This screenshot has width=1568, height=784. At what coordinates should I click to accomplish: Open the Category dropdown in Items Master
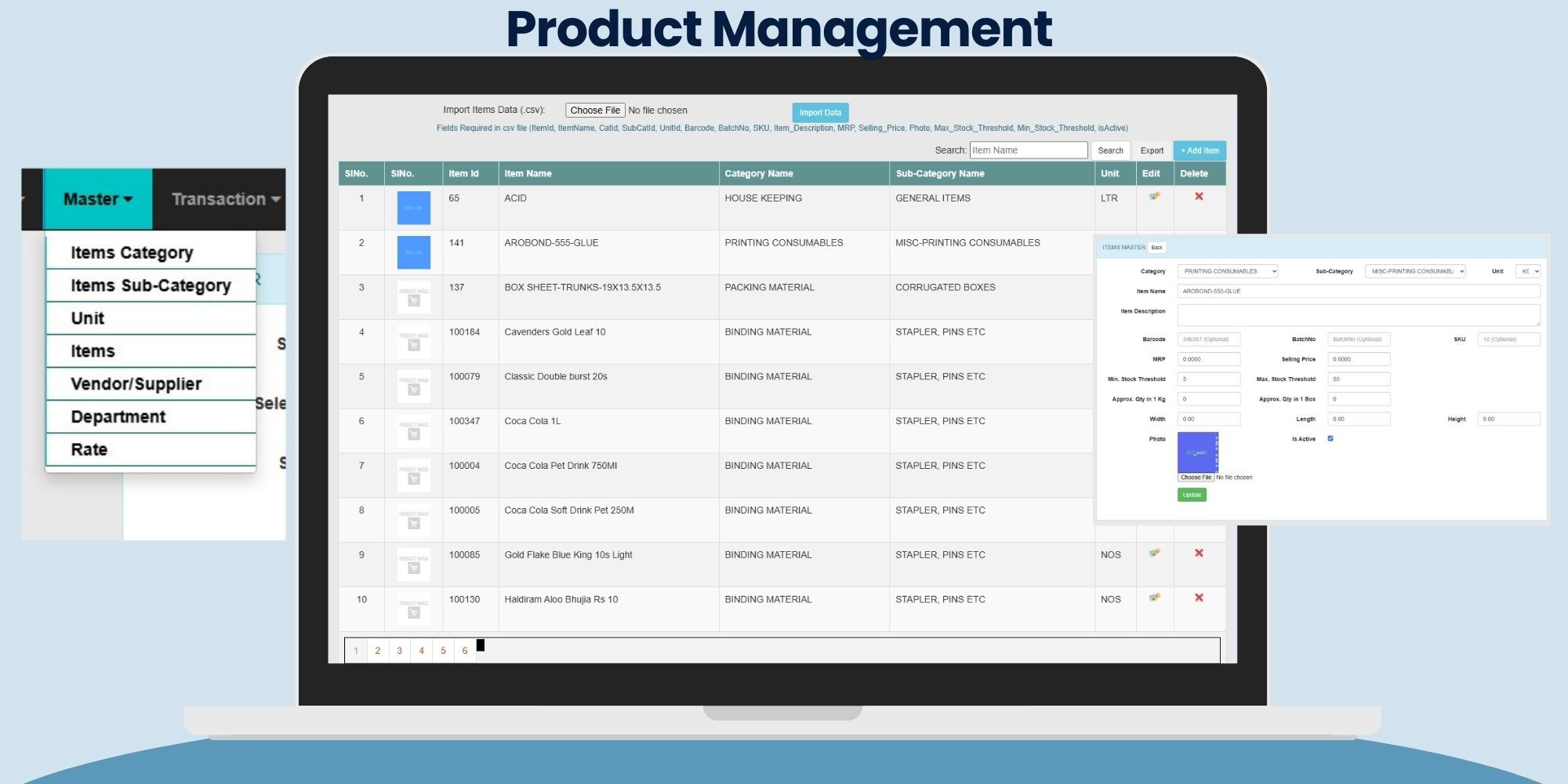click(x=1228, y=271)
